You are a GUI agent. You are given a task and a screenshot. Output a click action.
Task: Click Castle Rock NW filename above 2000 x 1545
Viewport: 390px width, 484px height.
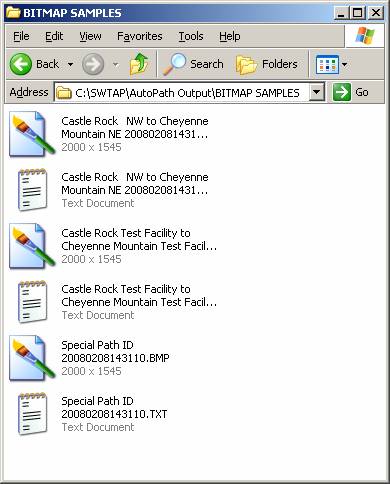[135, 127]
